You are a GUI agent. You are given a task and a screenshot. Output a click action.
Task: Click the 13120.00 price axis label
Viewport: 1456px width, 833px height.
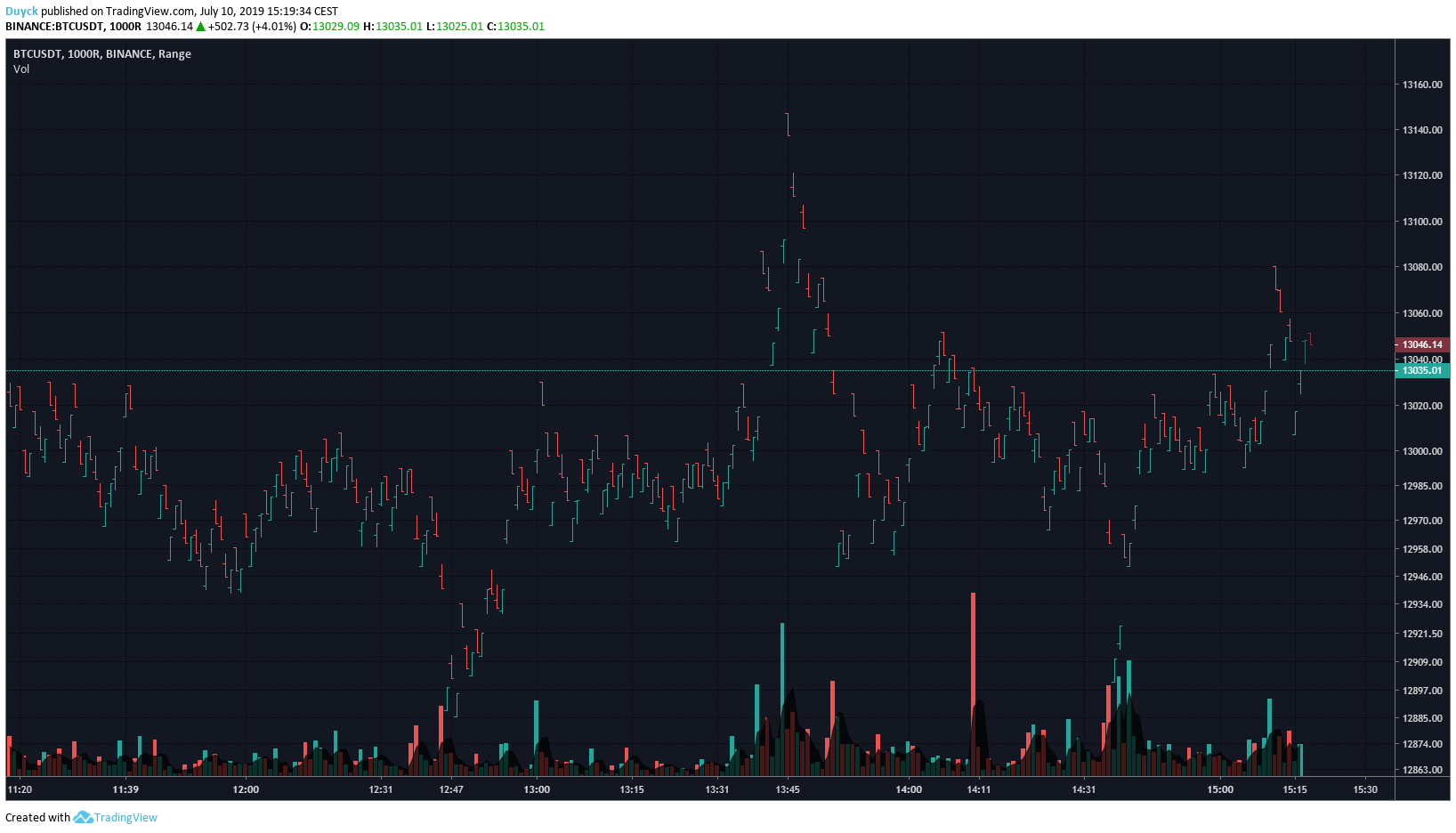point(1422,175)
